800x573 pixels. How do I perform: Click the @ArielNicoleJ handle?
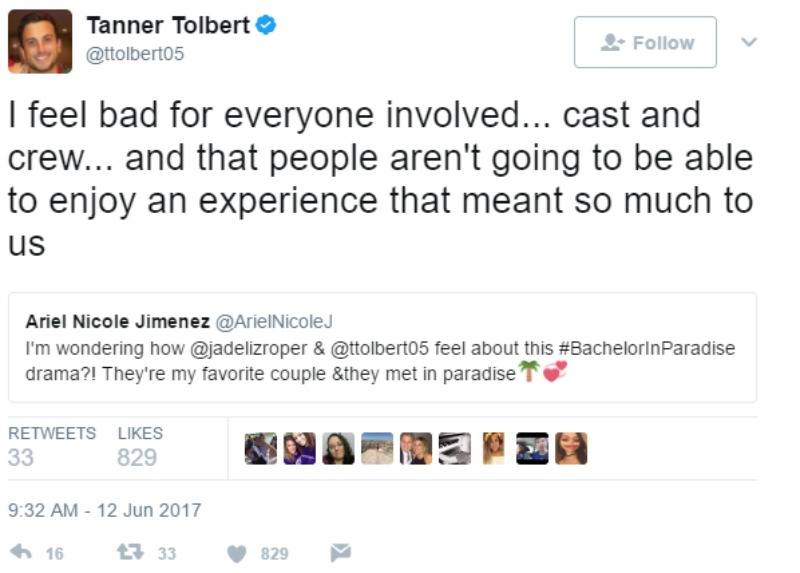point(274,321)
